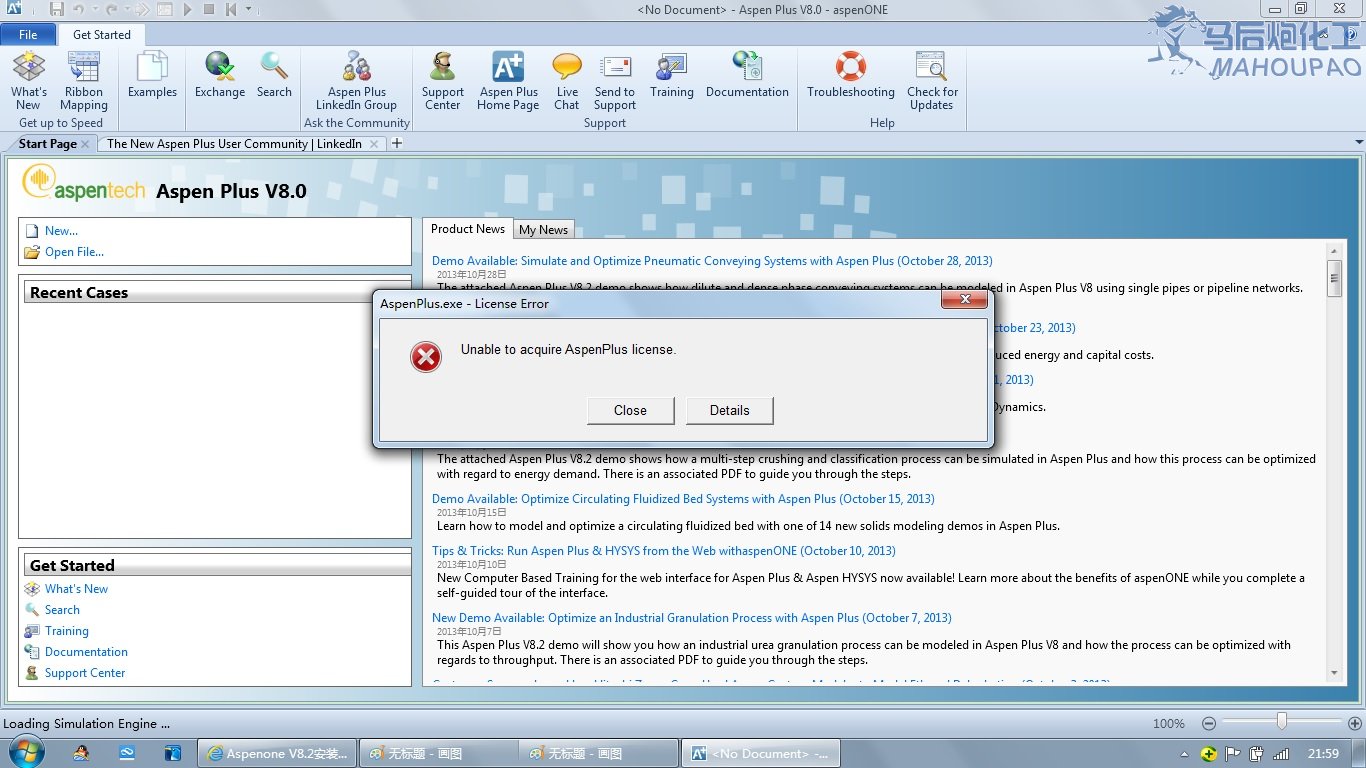Open the Training link under Get Started
The width and height of the screenshot is (1366, 768).
[x=67, y=631]
